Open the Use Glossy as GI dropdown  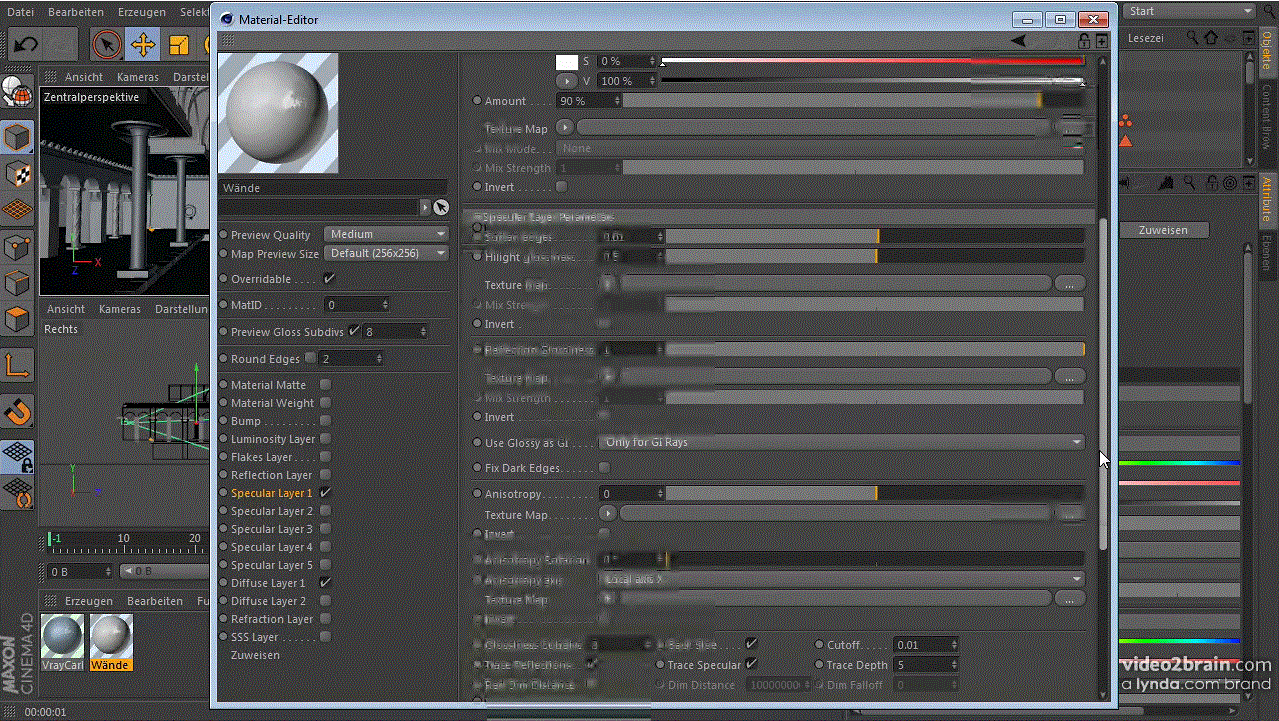[x=842, y=442]
